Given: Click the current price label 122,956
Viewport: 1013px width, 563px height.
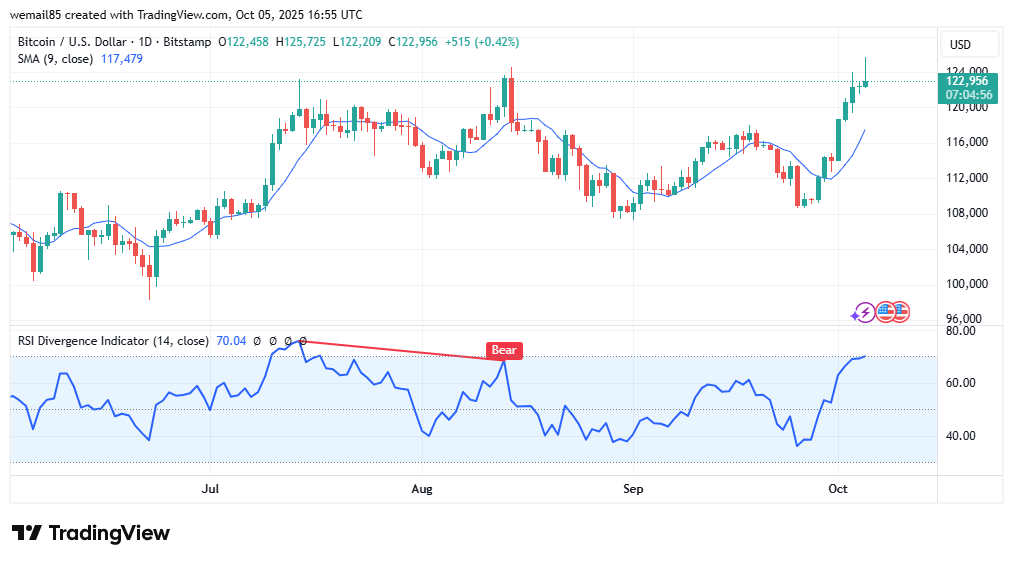Looking at the screenshot, I should (x=965, y=81).
